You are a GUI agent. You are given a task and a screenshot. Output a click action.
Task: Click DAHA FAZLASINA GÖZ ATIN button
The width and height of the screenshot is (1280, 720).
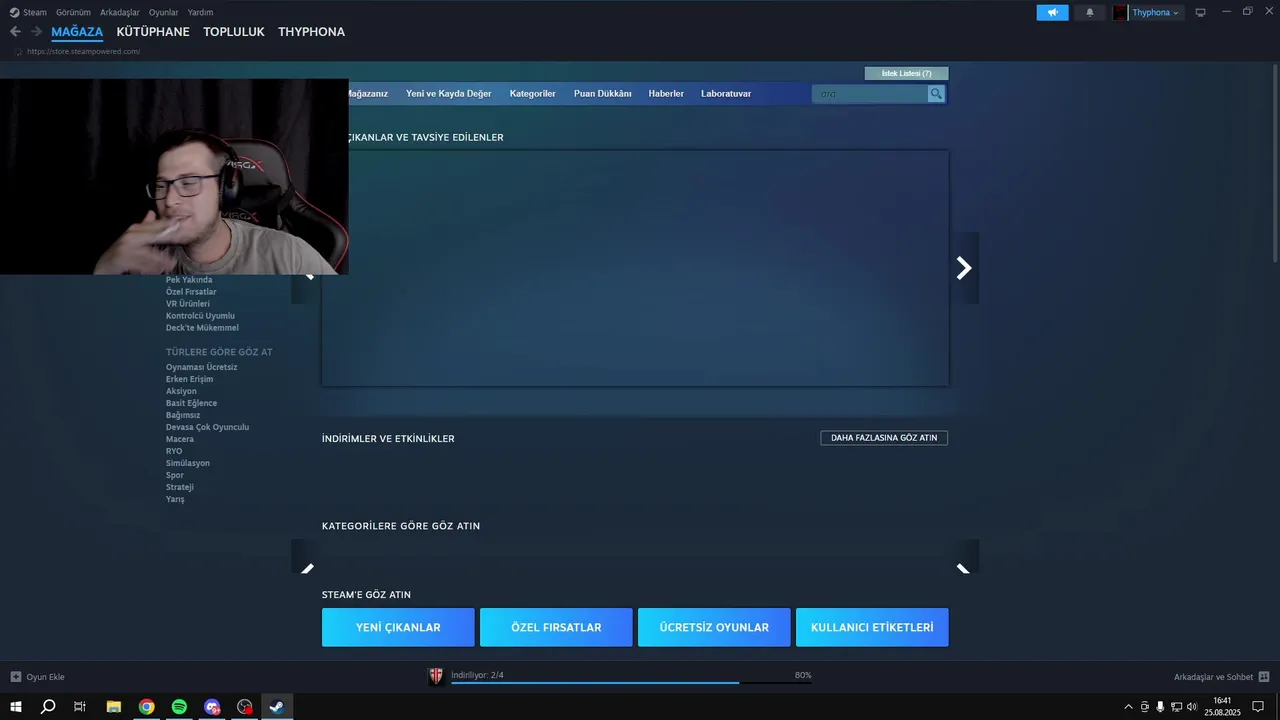point(884,438)
